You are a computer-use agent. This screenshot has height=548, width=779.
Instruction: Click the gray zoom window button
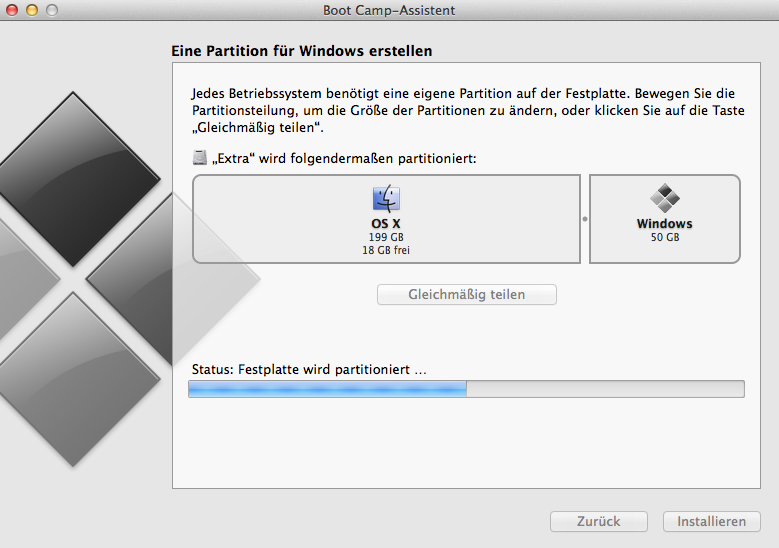point(52,10)
